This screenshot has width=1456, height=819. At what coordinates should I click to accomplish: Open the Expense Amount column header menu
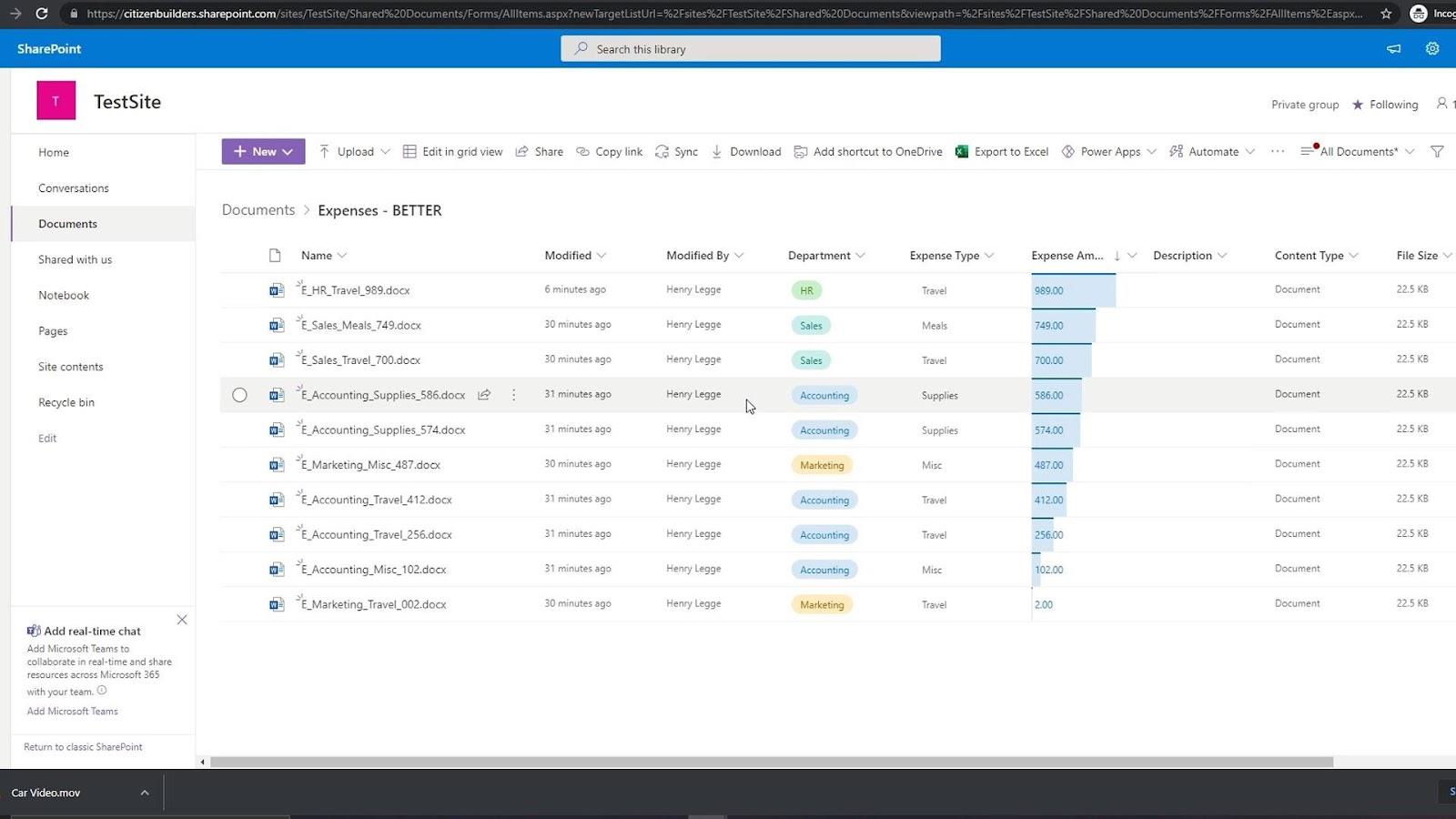(x=1084, y=256)
